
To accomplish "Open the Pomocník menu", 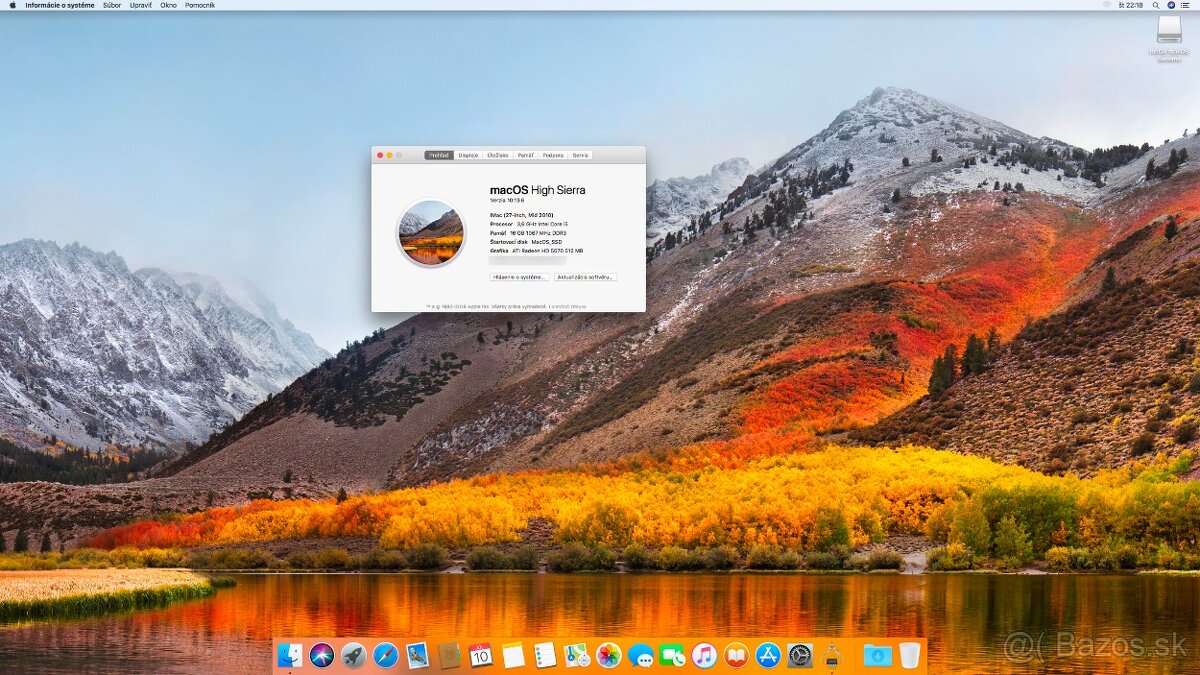I will pyautogui.click(x=200, y=5).
